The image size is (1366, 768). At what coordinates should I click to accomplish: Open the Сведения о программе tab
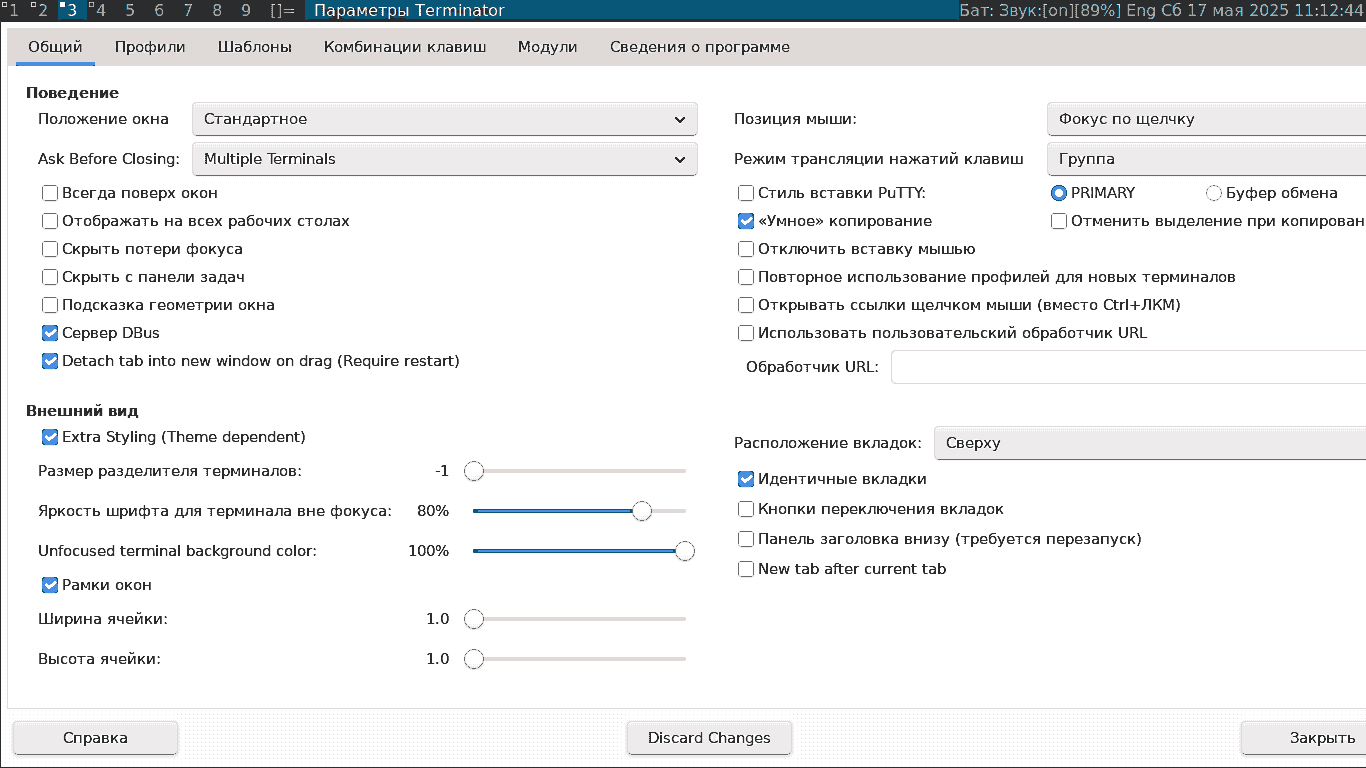(x=700, y=47)
